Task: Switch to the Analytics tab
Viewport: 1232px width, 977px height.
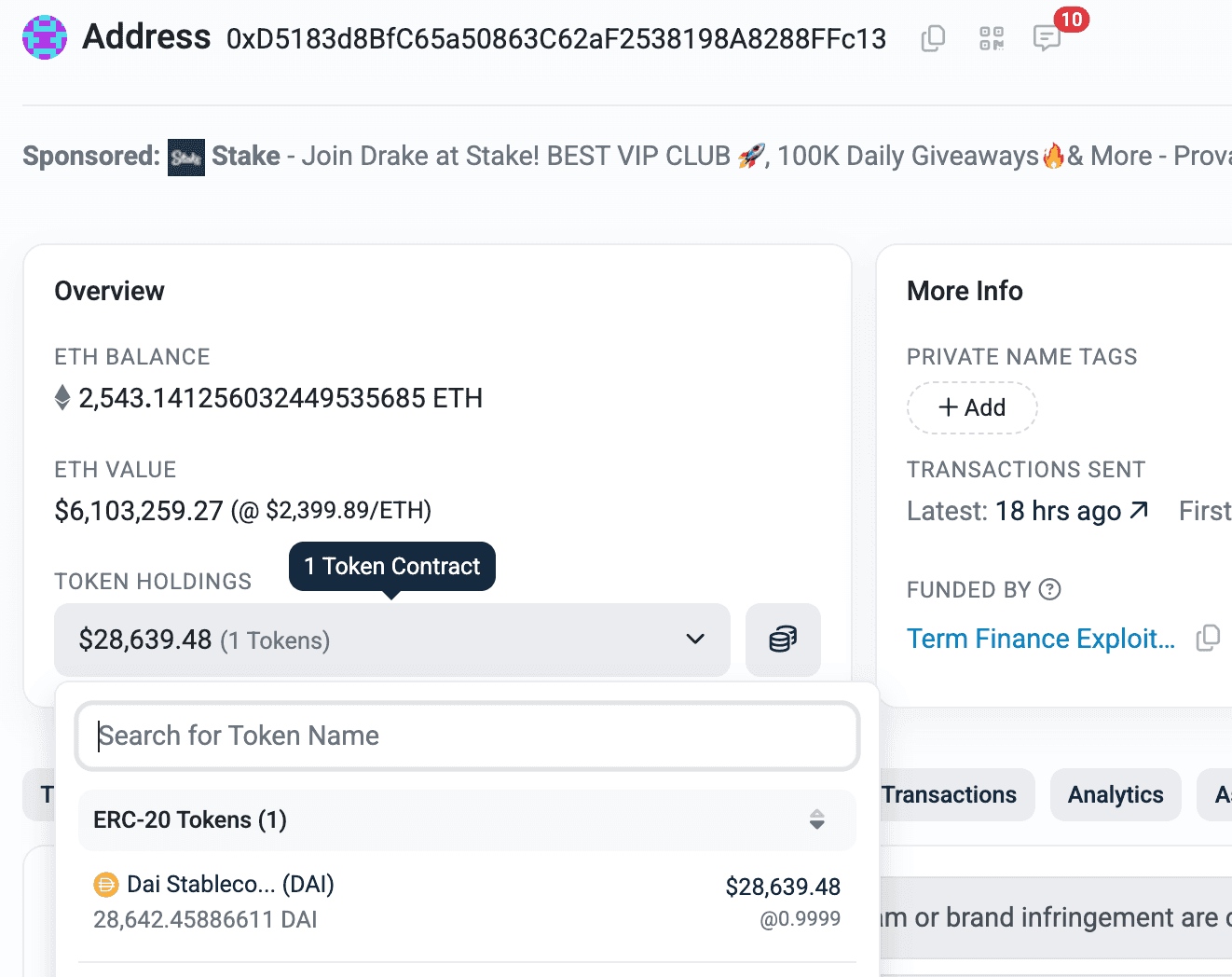Action: [x=1116, y=795]
